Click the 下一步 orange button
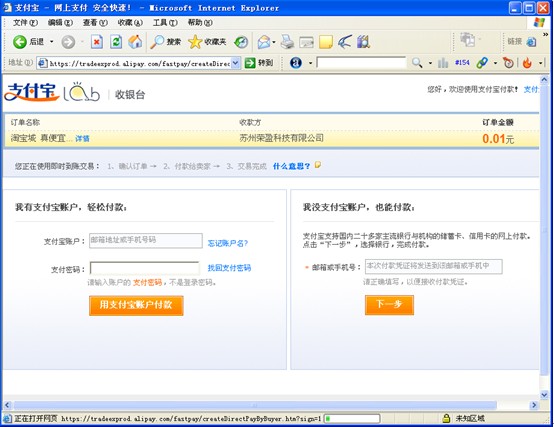Viewport: 554px width, 427px height. tap(389, 305)
